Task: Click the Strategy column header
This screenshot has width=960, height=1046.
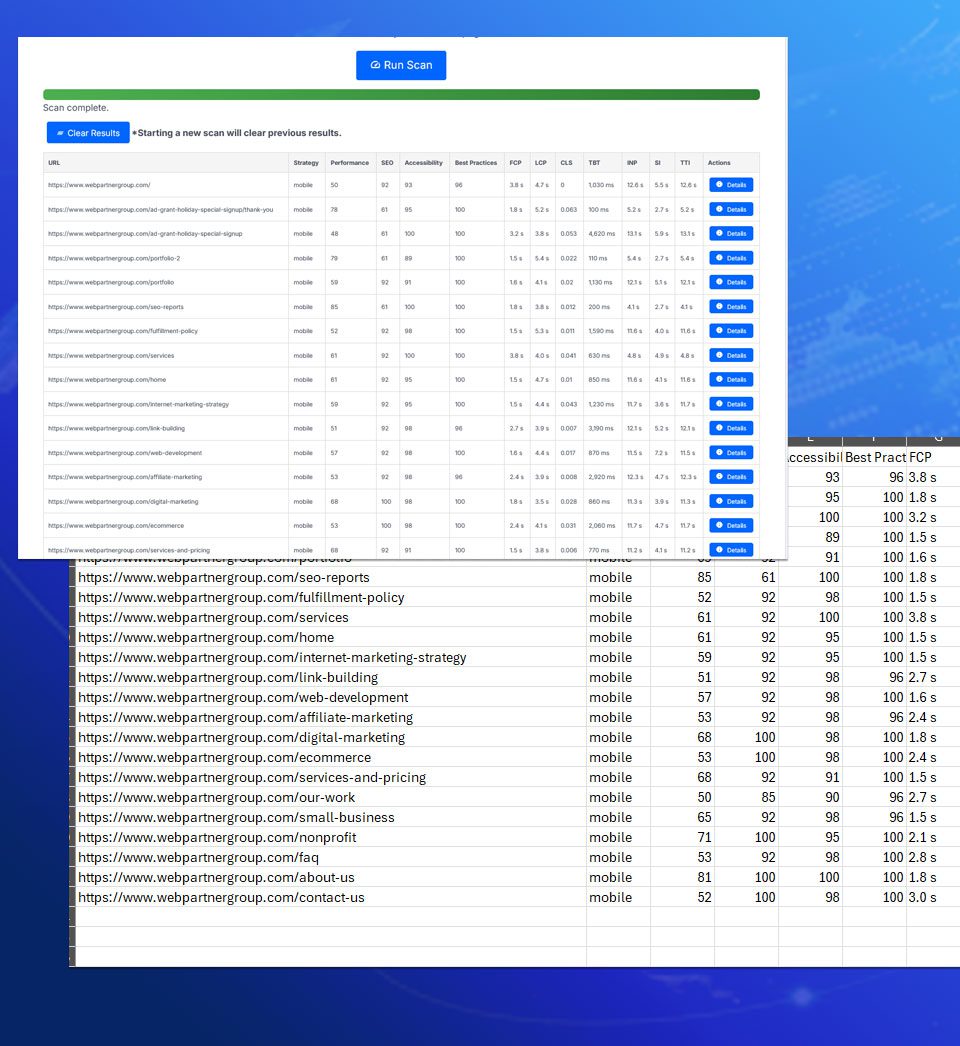Action: (x=306, y=163)
